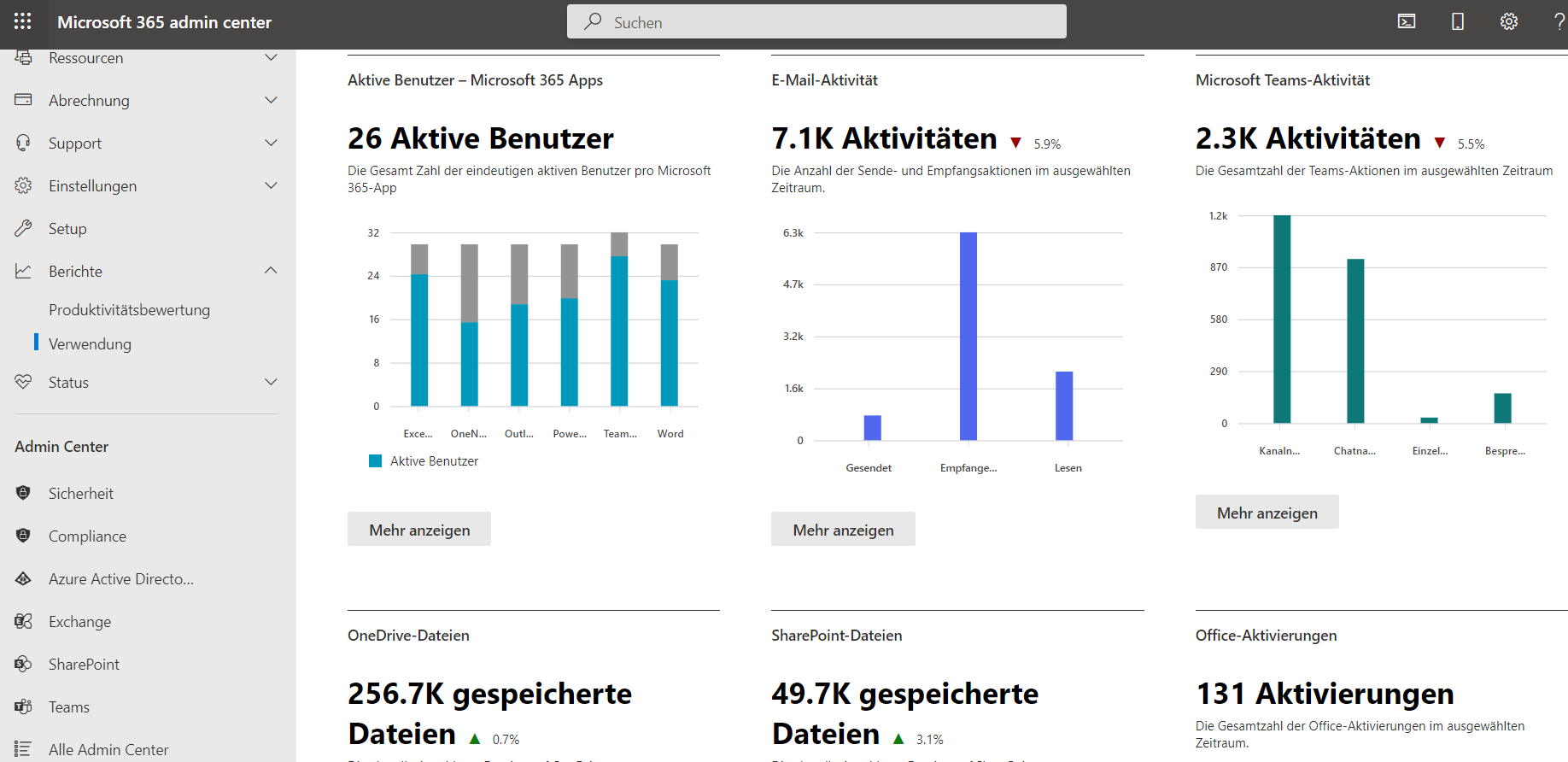Expand the Ressourcen section chevron
Image resolution: width=1568 pixels, height=762 pixels.
click(271, 57)
